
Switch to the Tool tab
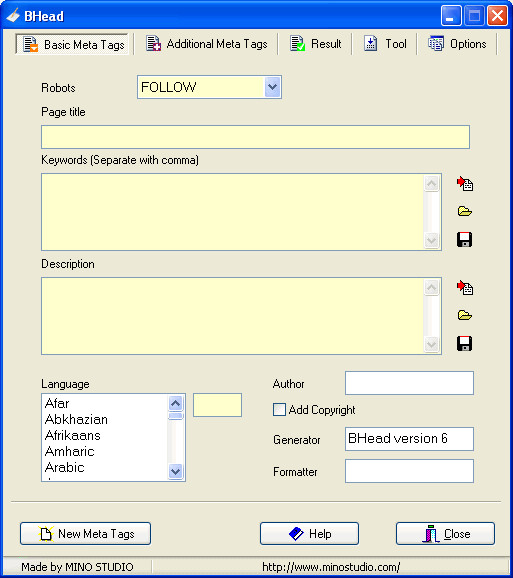click(x=385, y=44)
